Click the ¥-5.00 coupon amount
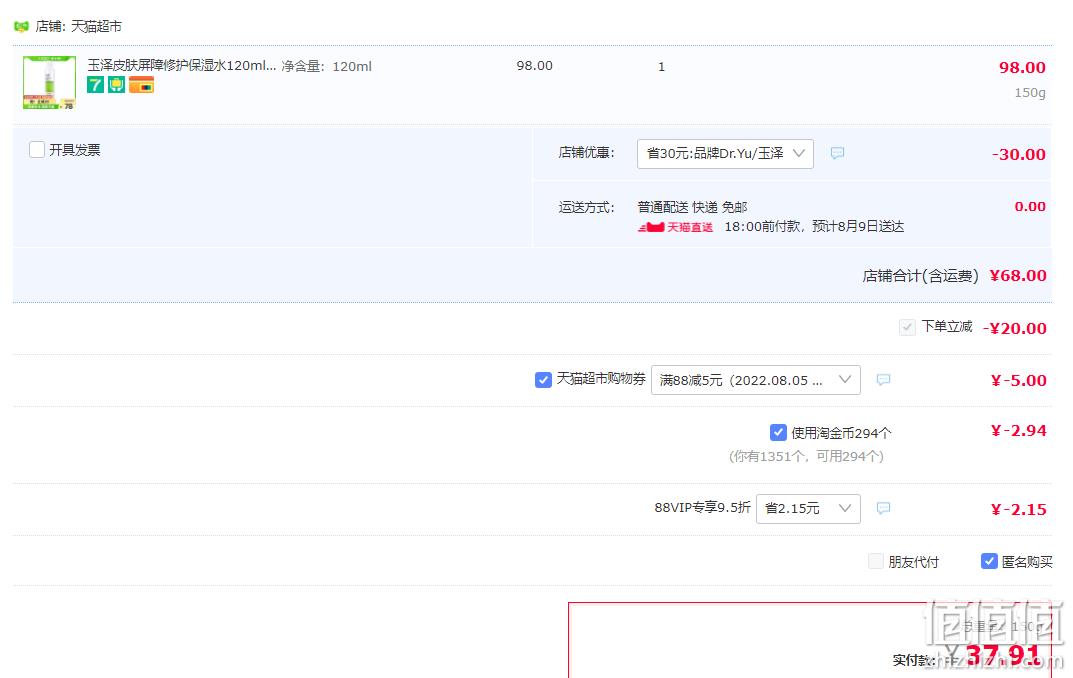 tap(1019, 380)
